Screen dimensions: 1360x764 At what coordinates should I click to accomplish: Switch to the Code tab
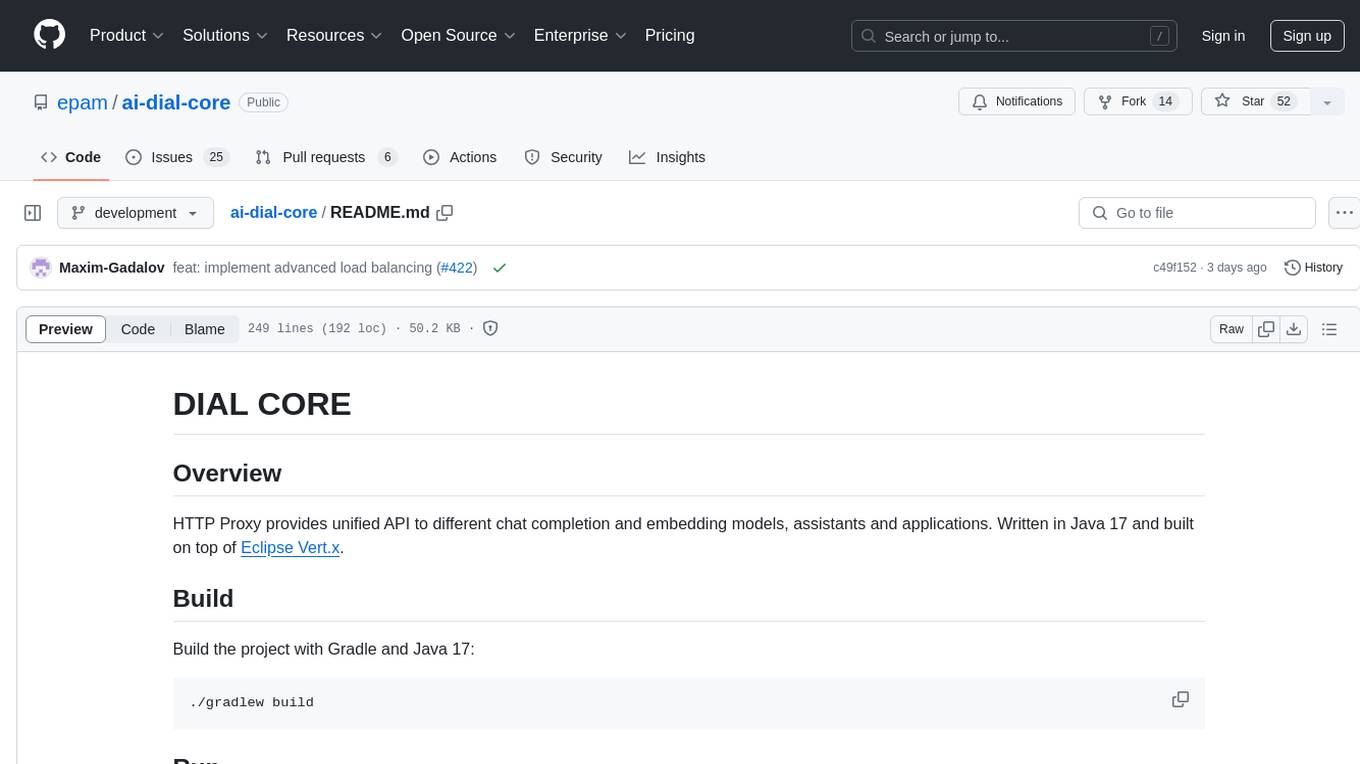click(71, 157)
